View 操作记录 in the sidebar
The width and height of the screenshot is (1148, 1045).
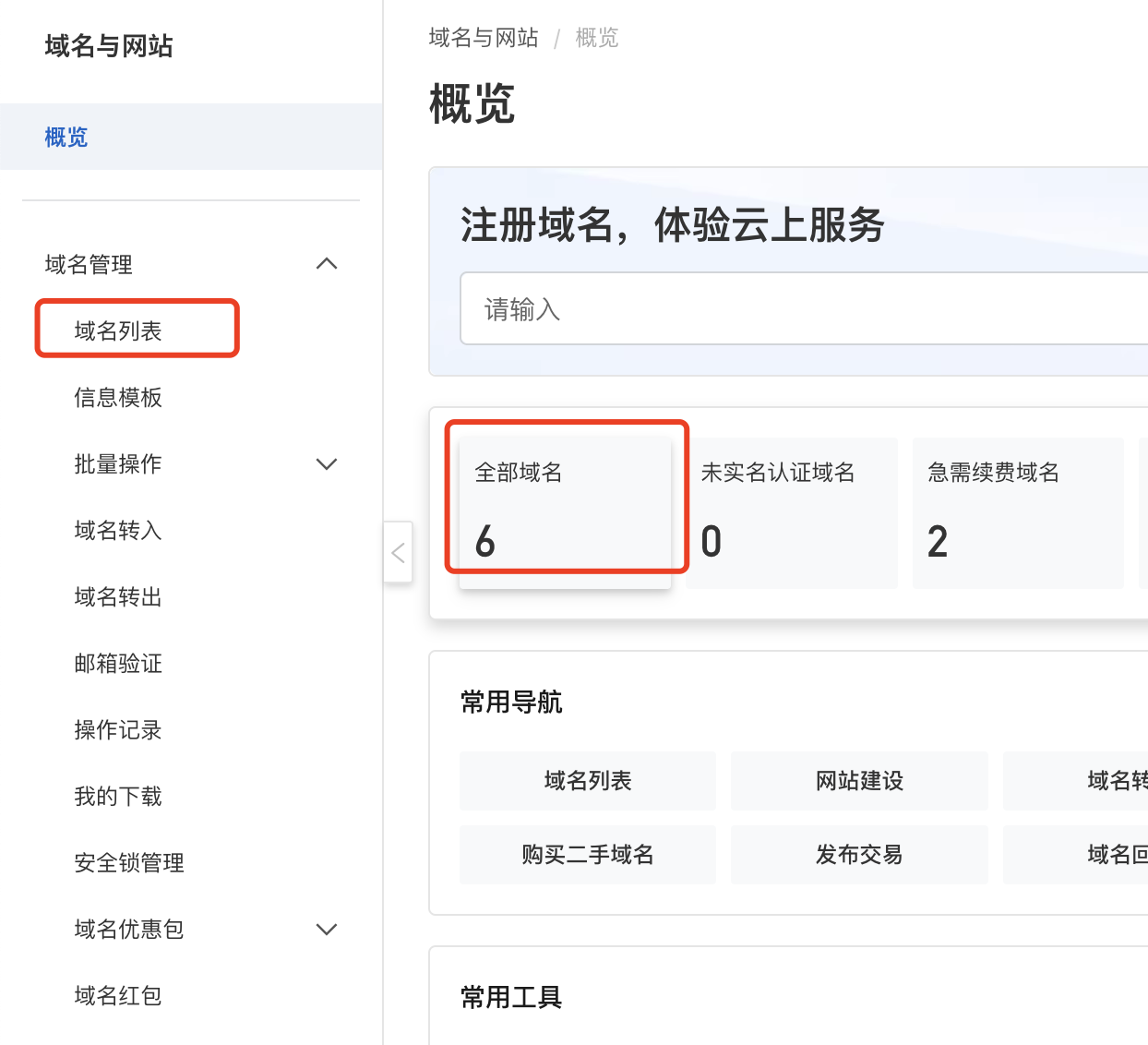tap(118, 730)
